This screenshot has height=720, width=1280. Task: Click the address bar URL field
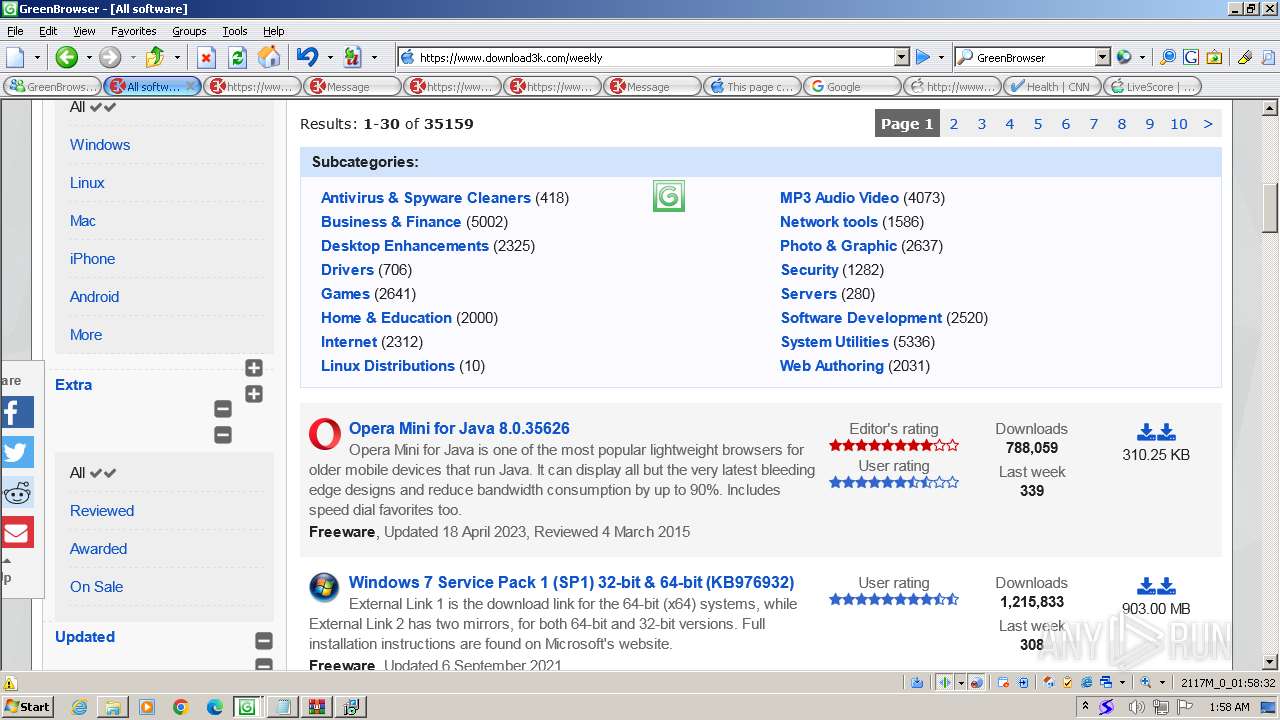pyautogui.click(x=655, y=57)
